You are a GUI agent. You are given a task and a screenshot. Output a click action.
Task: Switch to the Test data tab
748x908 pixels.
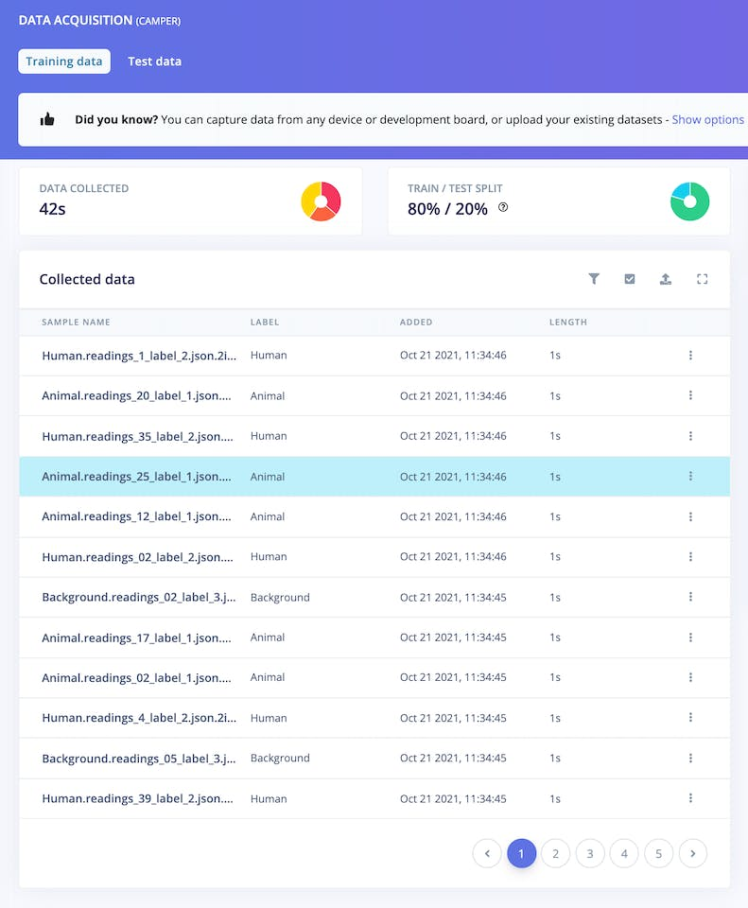point(155,61)
